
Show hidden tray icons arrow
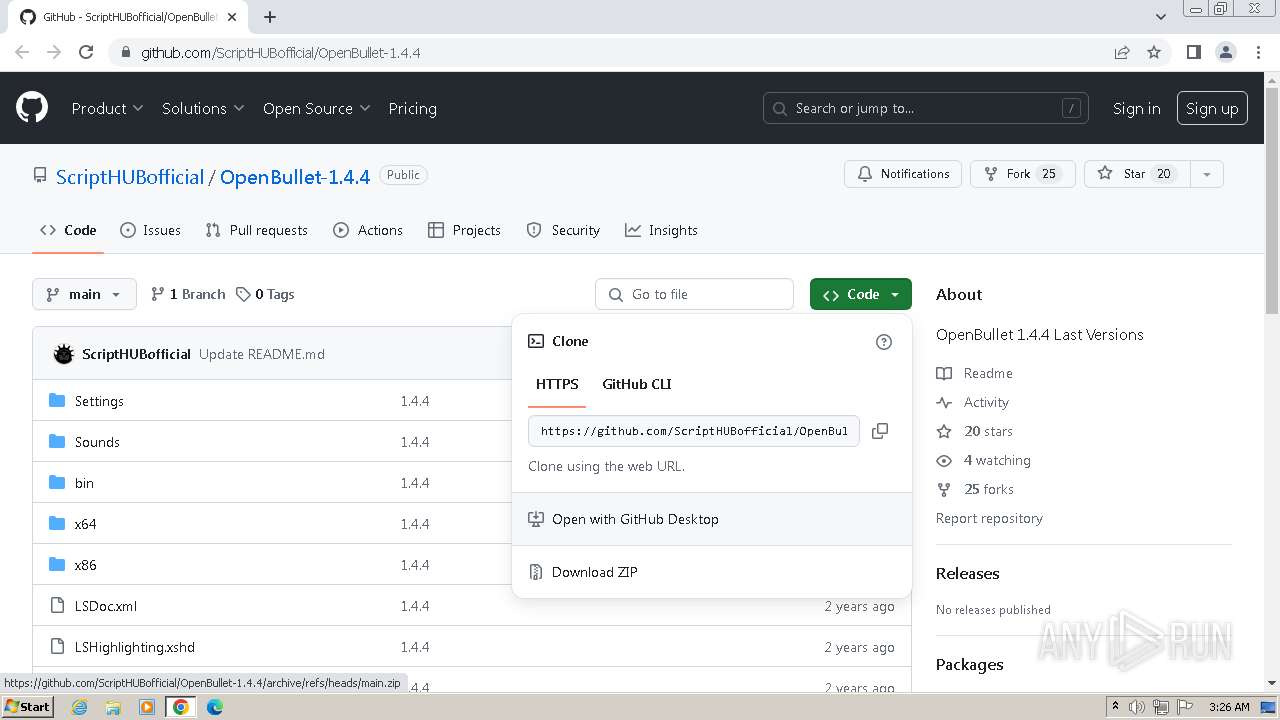click(1116, 707)
